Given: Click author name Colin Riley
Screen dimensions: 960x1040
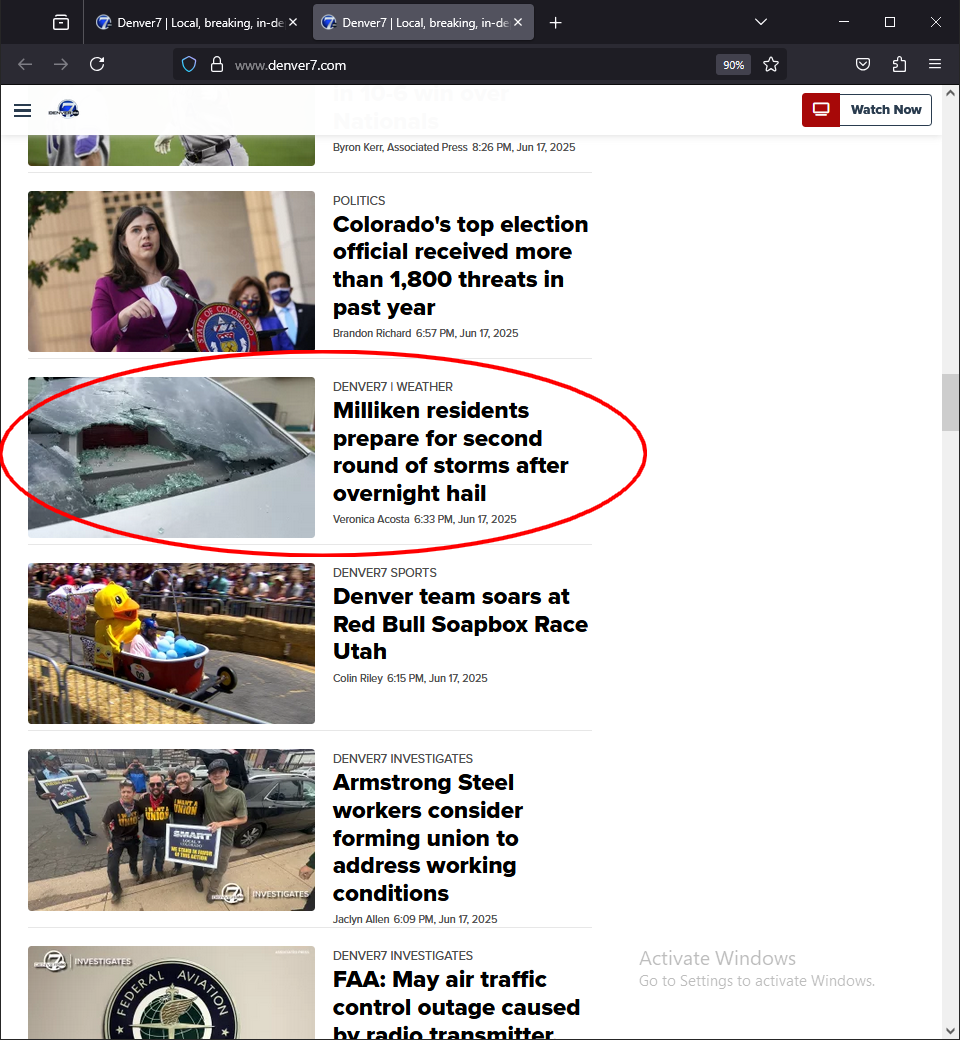Looking at the screenshot, I should click(x=358, y=678).
